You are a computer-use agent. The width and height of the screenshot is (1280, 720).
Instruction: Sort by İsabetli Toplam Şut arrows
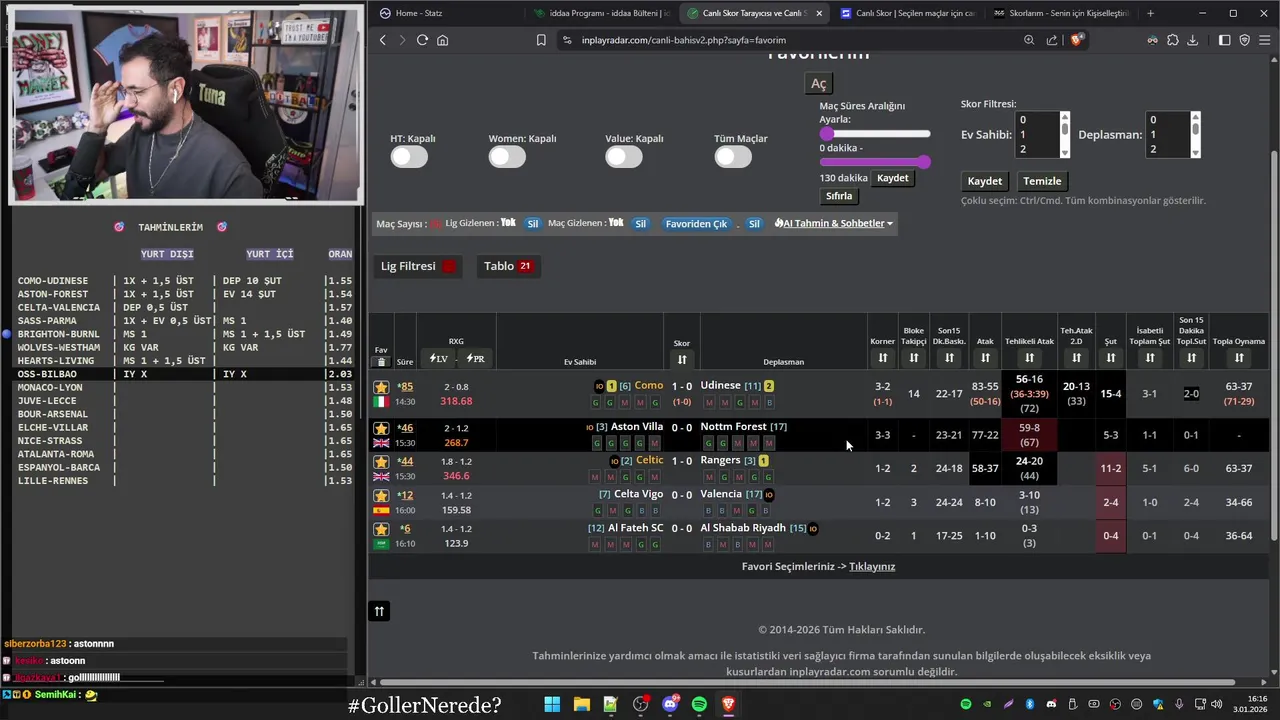tap(1150, 358)
